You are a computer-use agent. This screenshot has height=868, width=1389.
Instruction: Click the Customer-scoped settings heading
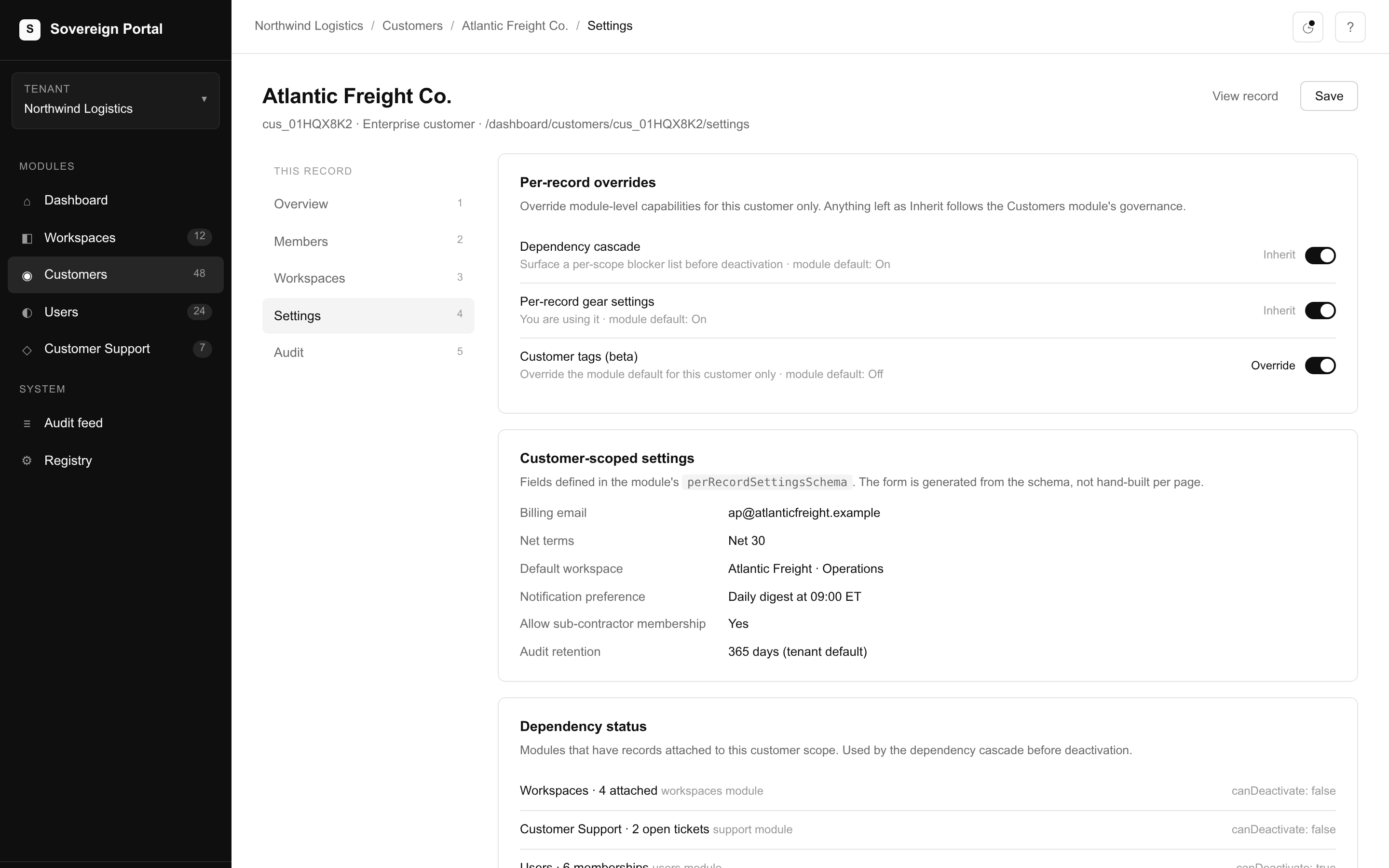point(607,458)
